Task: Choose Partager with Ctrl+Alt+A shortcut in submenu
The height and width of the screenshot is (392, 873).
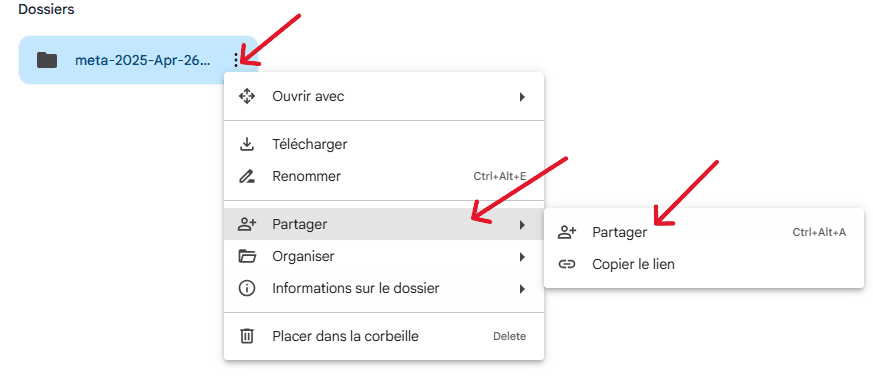Action: pyautogui.click(x=704, y=232)
